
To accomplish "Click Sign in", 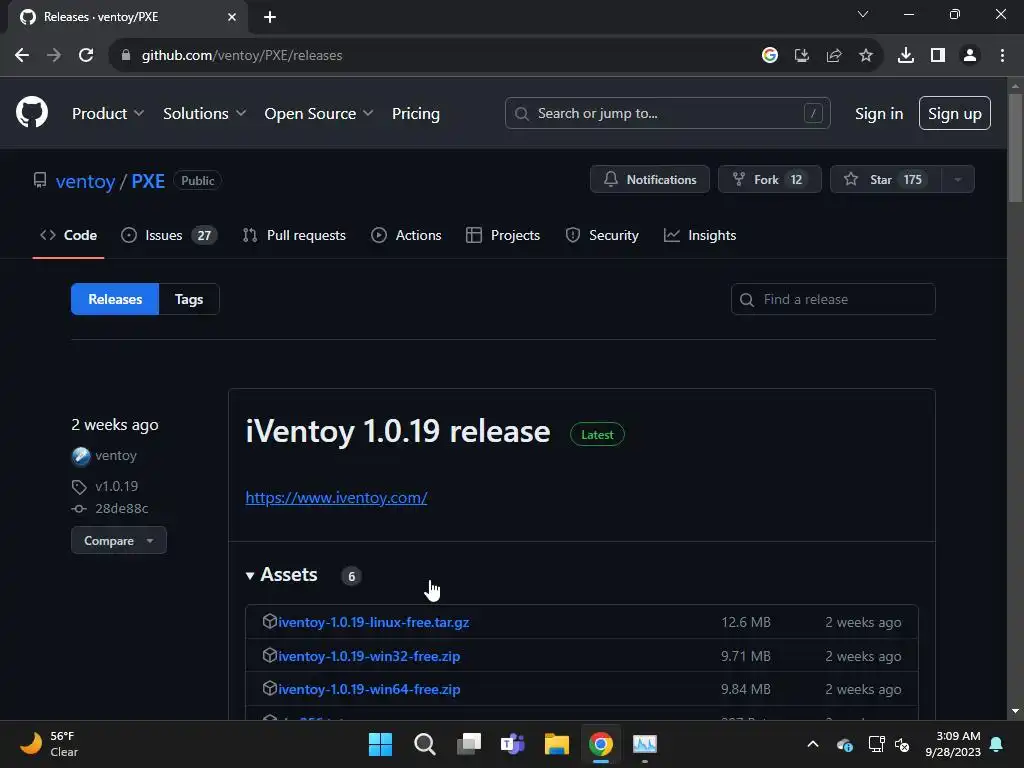I will pyautogui.click(x=879, y=114).
